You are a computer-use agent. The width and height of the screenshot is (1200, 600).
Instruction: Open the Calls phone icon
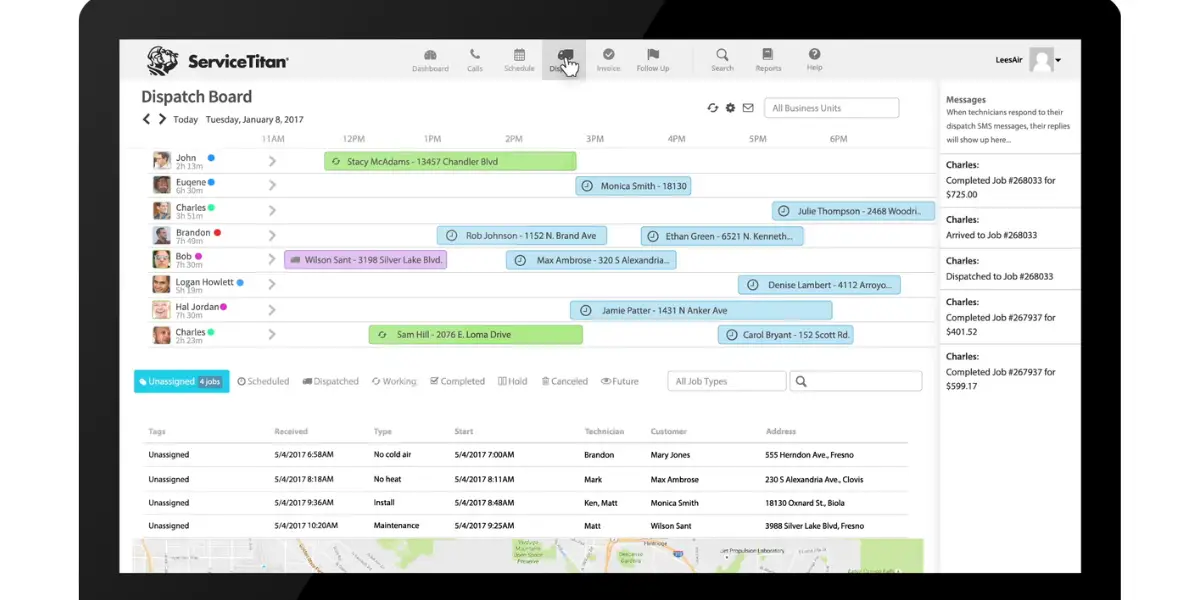pyautogui.click(x=475, y=60)
